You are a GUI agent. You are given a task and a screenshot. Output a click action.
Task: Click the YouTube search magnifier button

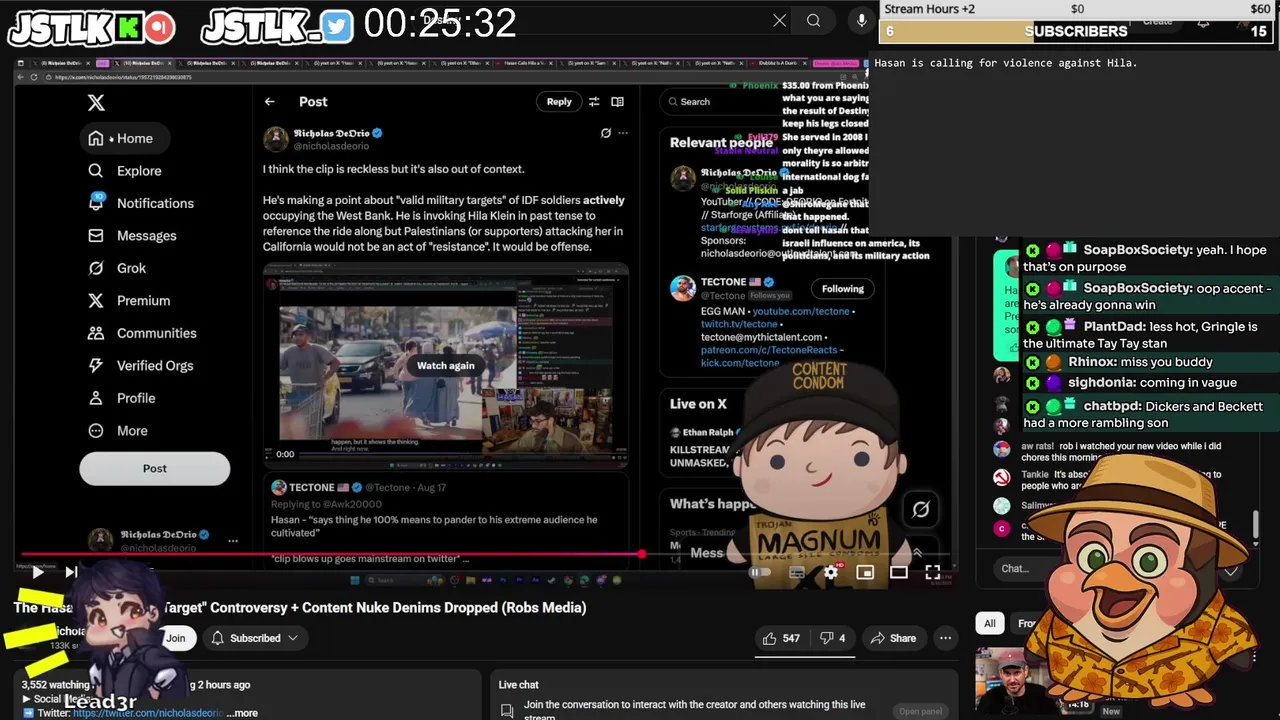coord(814,20)
